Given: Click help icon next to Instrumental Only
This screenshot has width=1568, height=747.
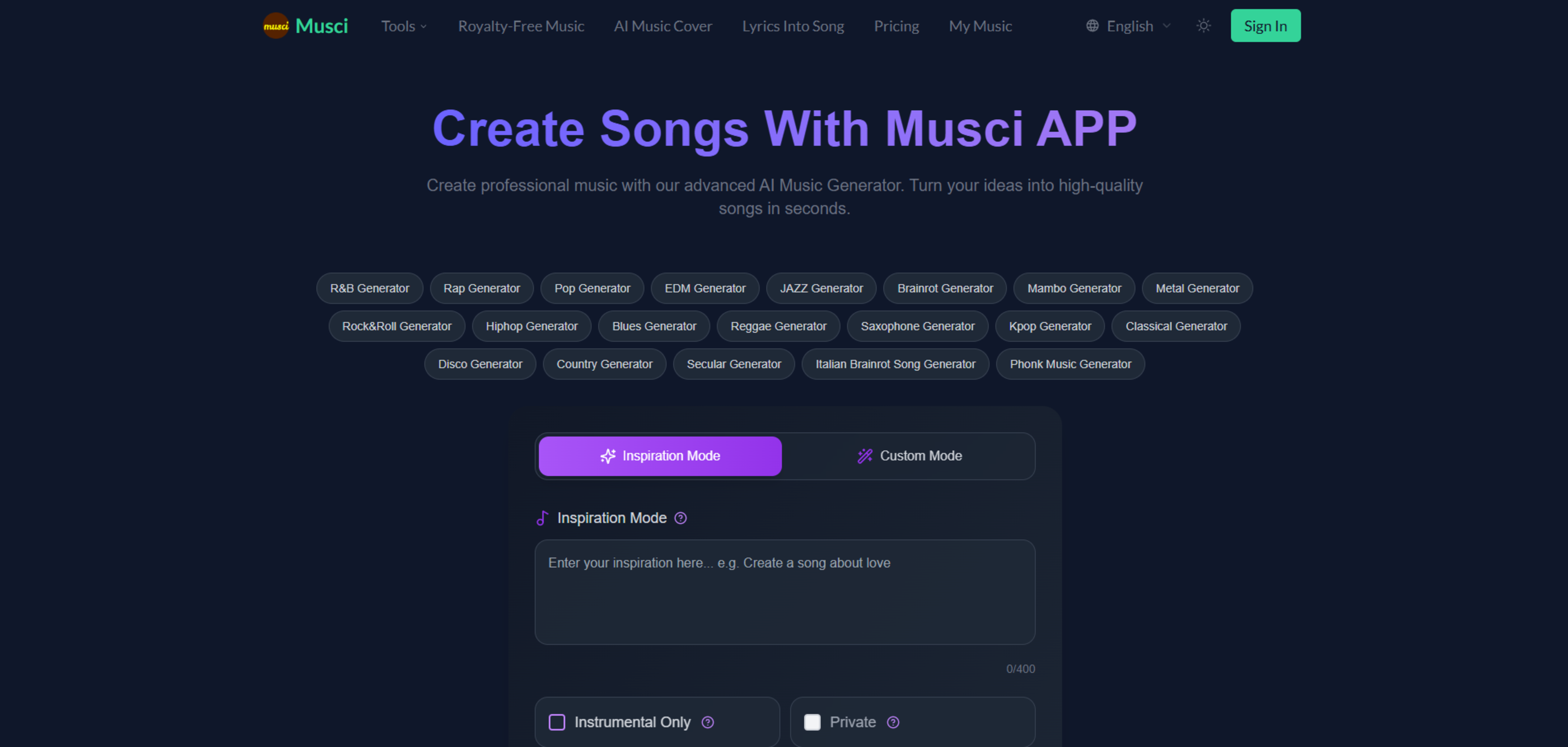Looking at the screenshot, I should (x=707, y=722).
